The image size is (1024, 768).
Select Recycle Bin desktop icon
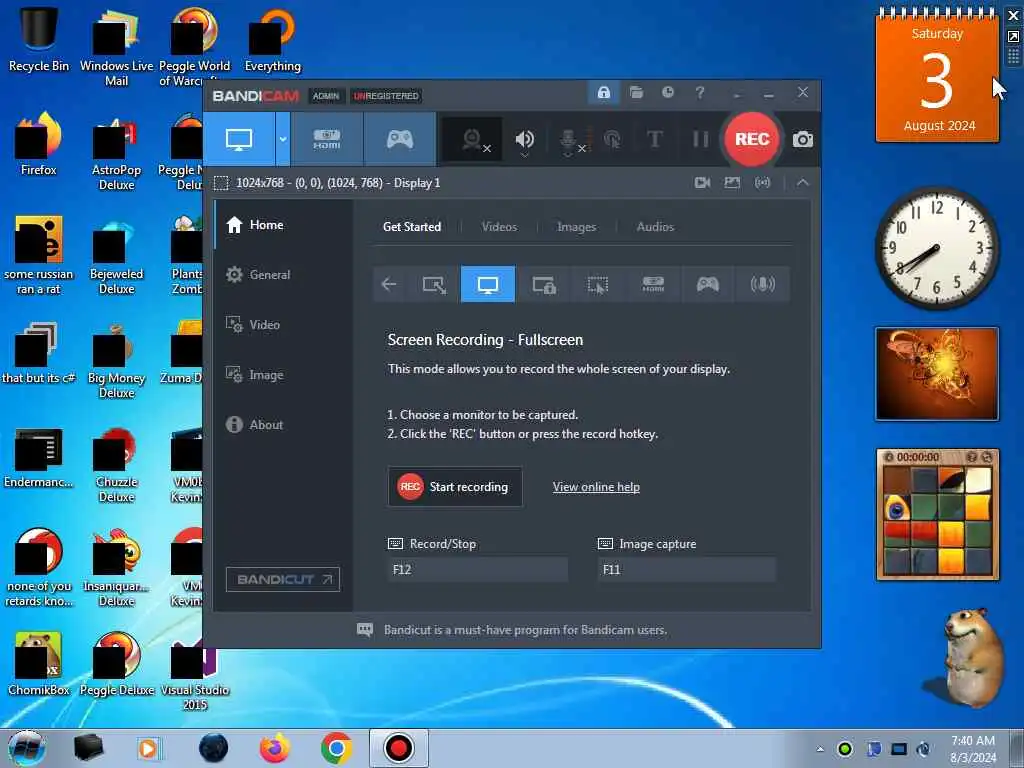pos(39,38)
